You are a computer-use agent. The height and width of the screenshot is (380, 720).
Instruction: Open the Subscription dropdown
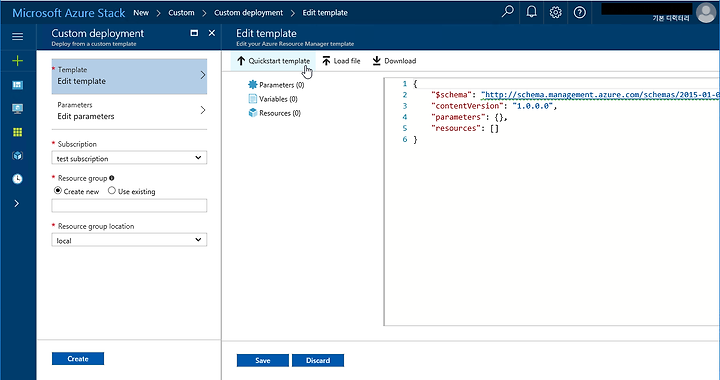click(129, 158)
